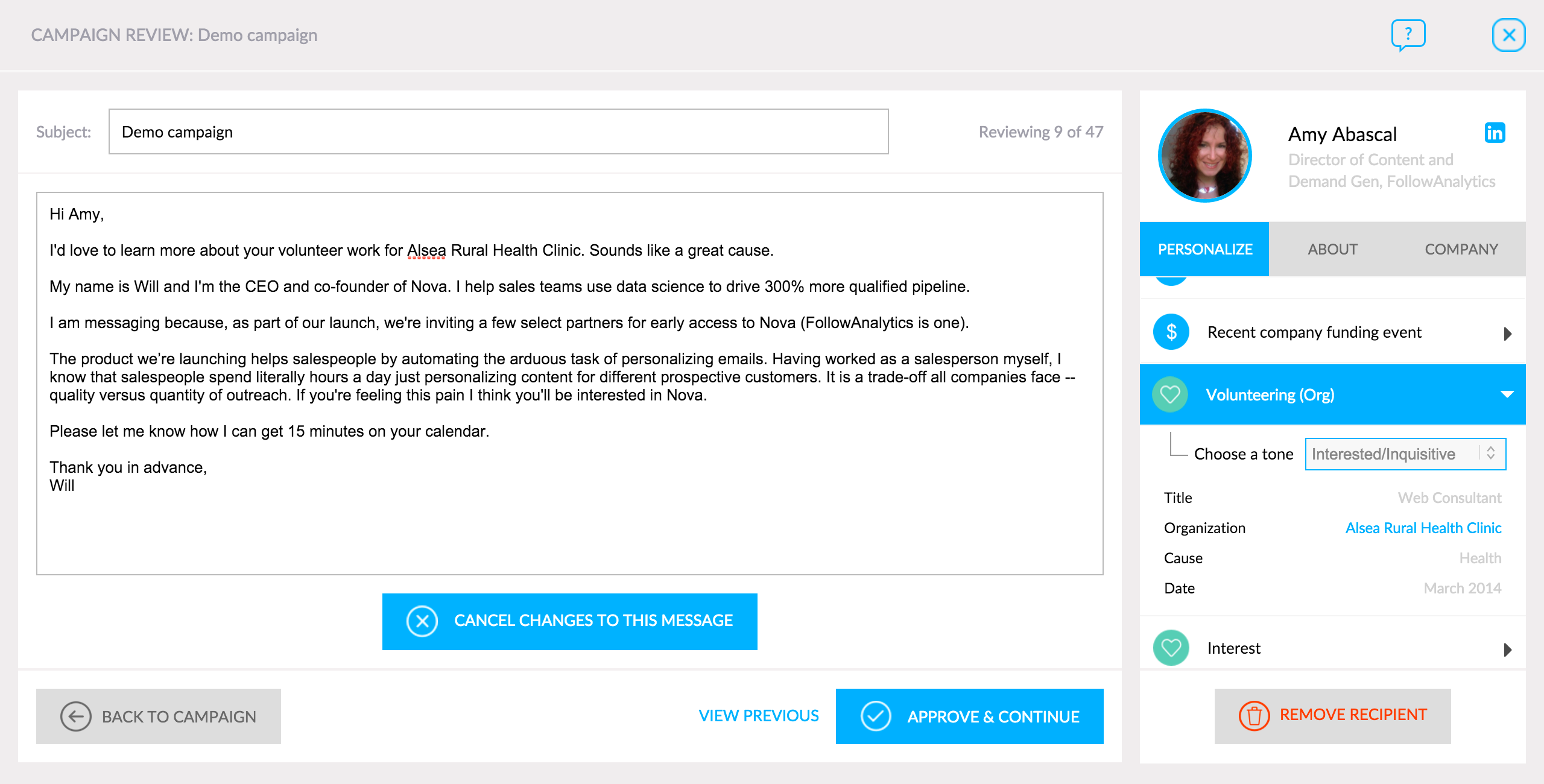Collapse the Volunteering (Org) section
This screenshot has height=784, width=1544.
coord(1507,394)
